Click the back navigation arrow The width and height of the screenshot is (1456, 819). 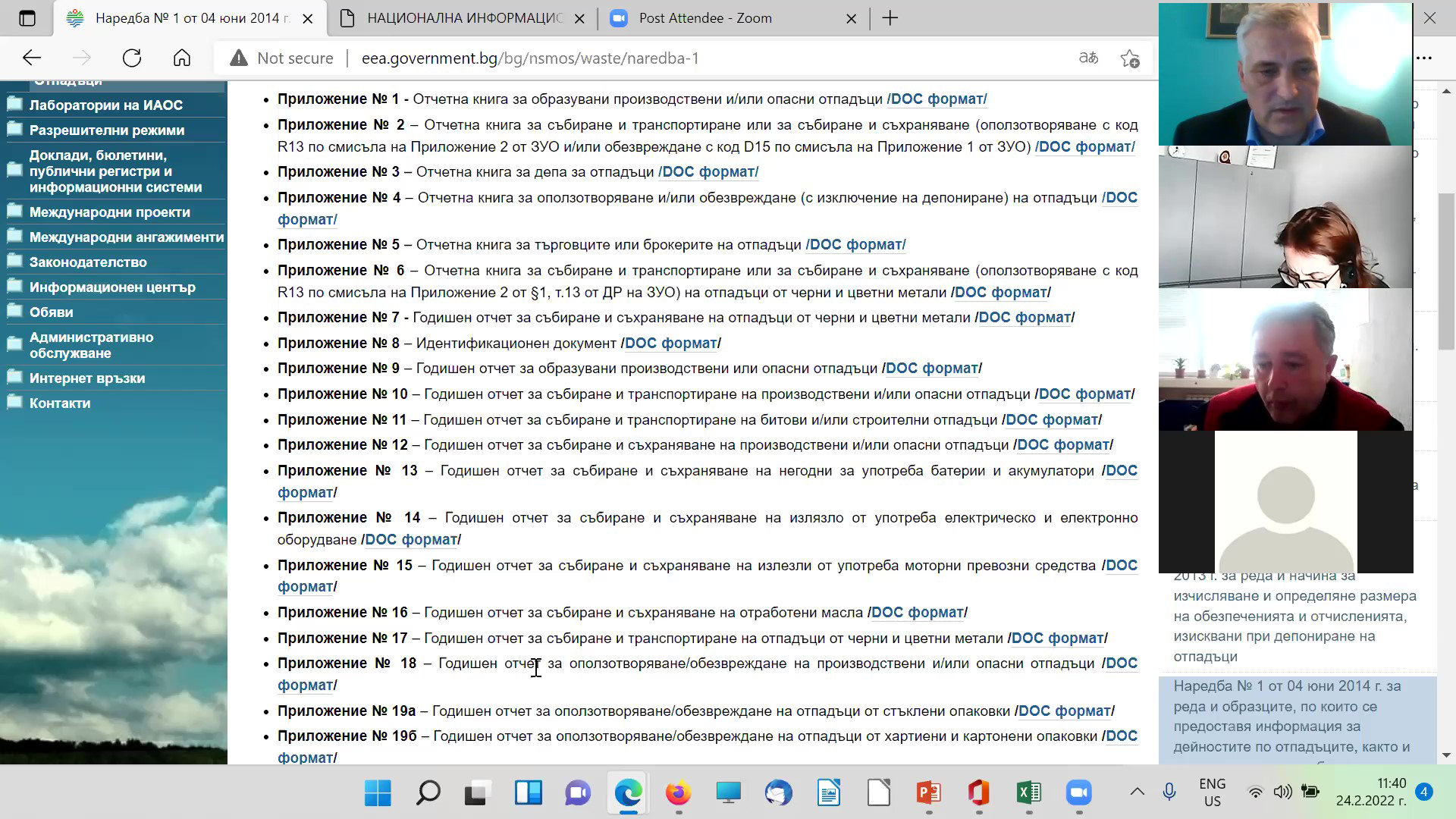click(32, 58)
